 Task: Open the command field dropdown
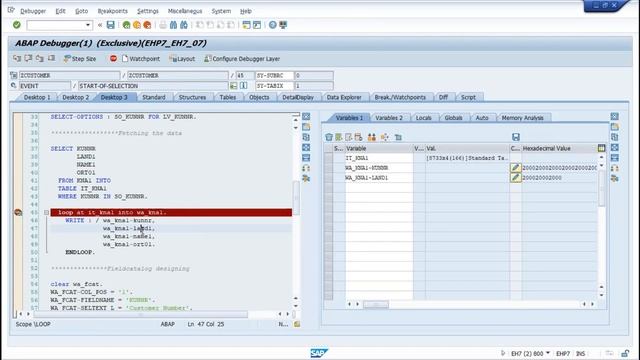pos(87,25)
